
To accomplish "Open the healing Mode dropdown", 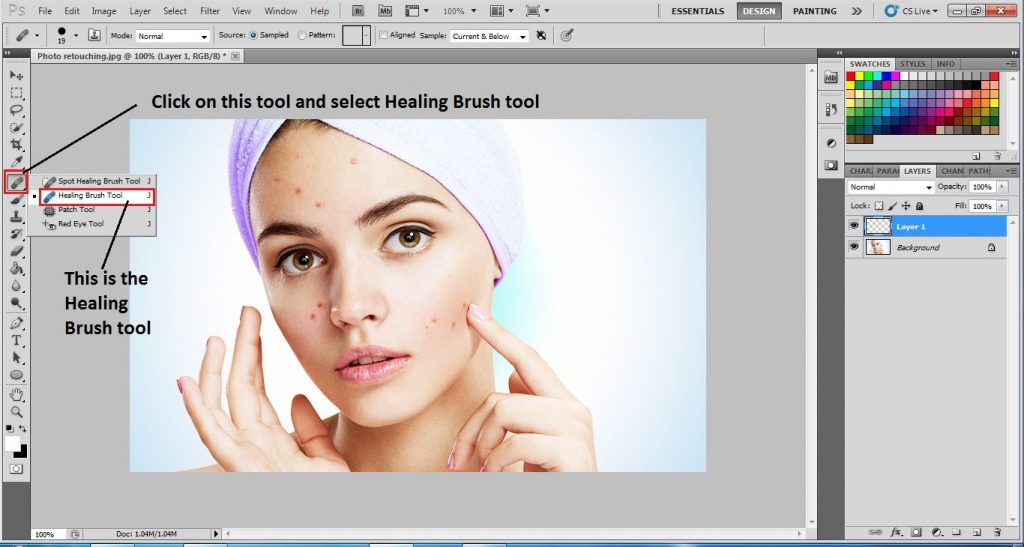I will [172, 36].
